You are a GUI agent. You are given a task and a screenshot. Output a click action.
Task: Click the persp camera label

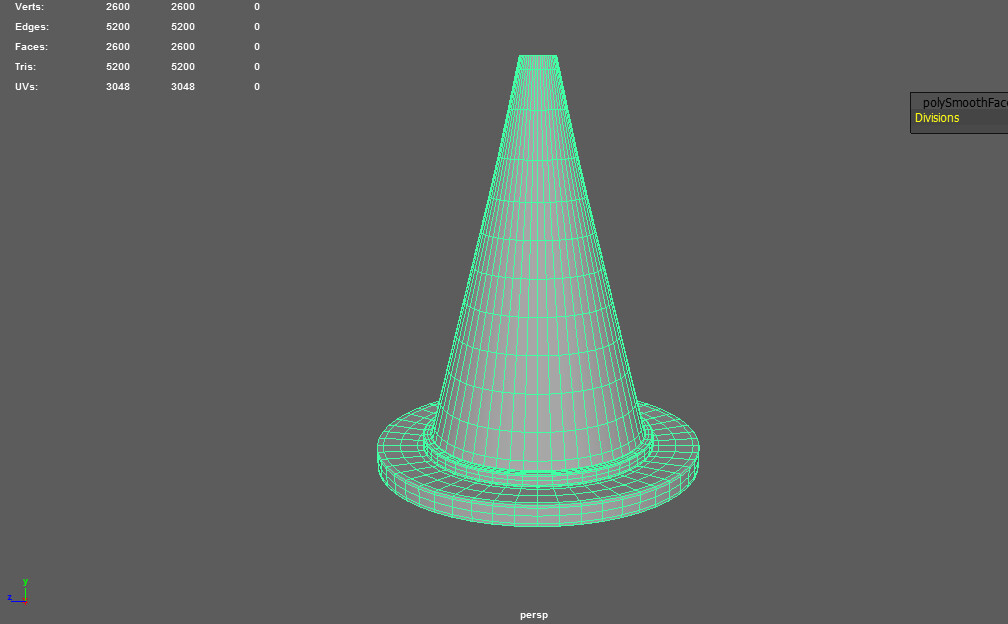click(x=534, y=614)
